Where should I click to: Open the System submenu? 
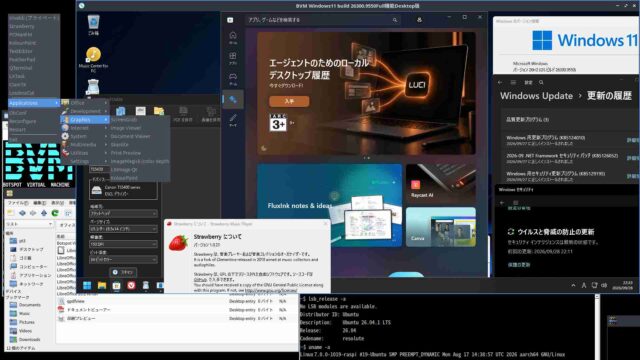click(x=84, y=136)
